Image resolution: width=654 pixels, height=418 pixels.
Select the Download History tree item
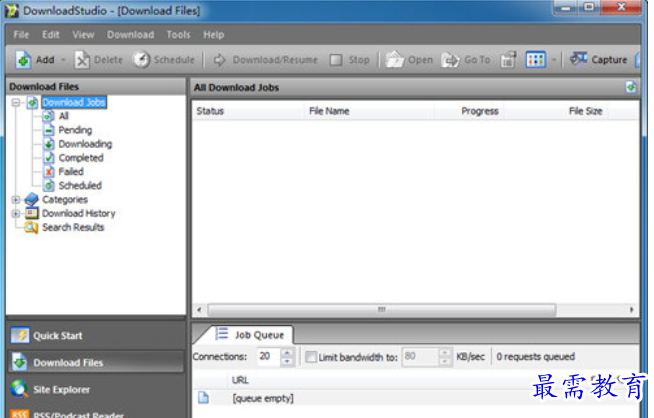pos(78,213)
